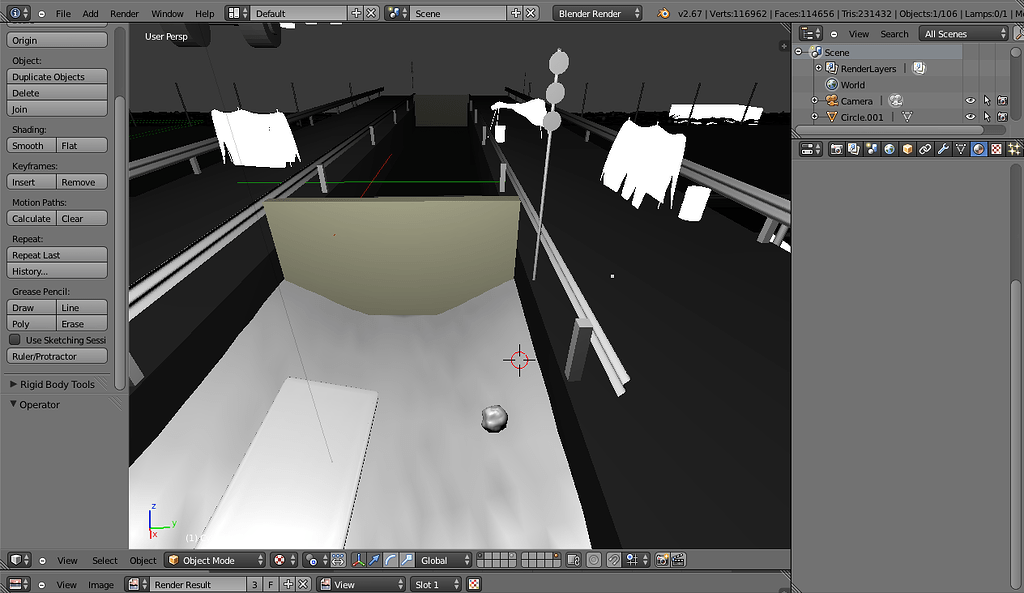Image resolution: width=1024 pixels, height=593 pixels.
Task: Toggle Circle.001 selectability arrow
Action: coord(987,117)
